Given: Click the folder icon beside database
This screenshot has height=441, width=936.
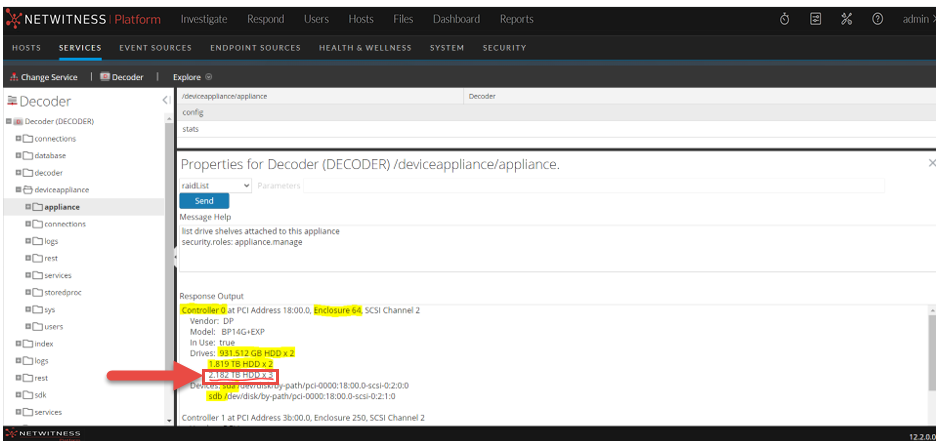Looking at the screenshot, I should coord(28,155).
